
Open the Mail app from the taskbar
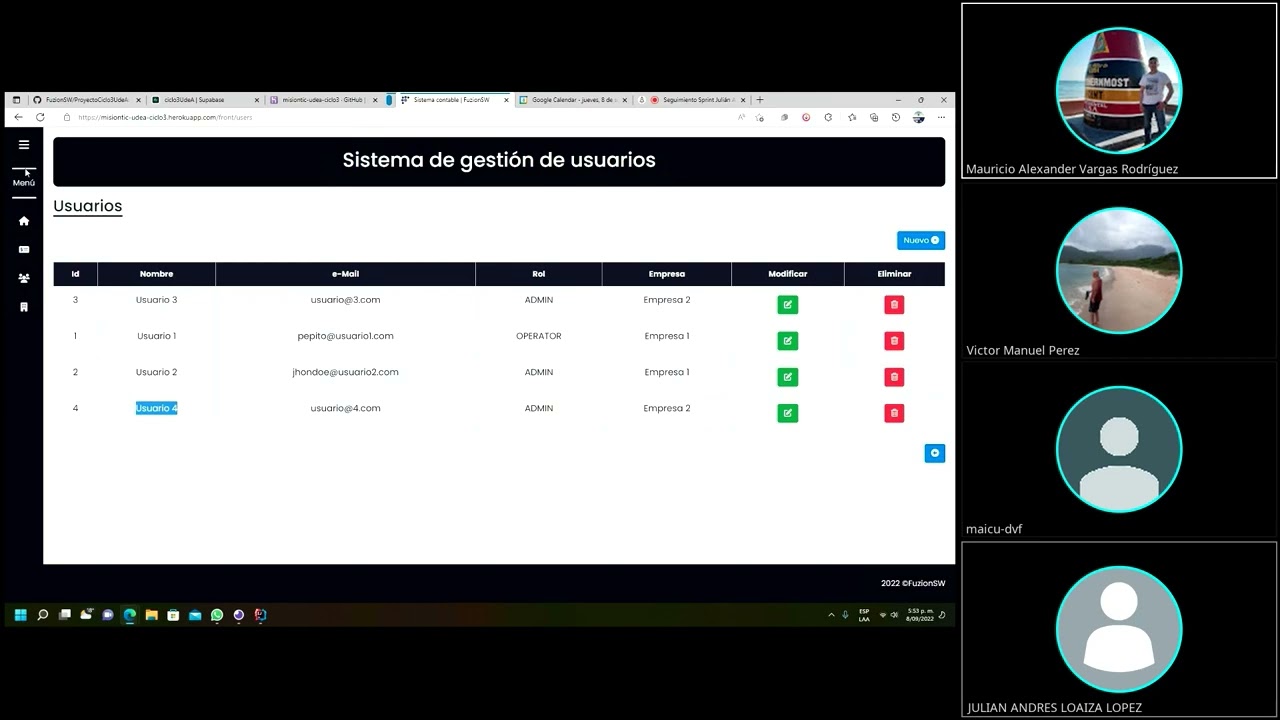[195, 615]
